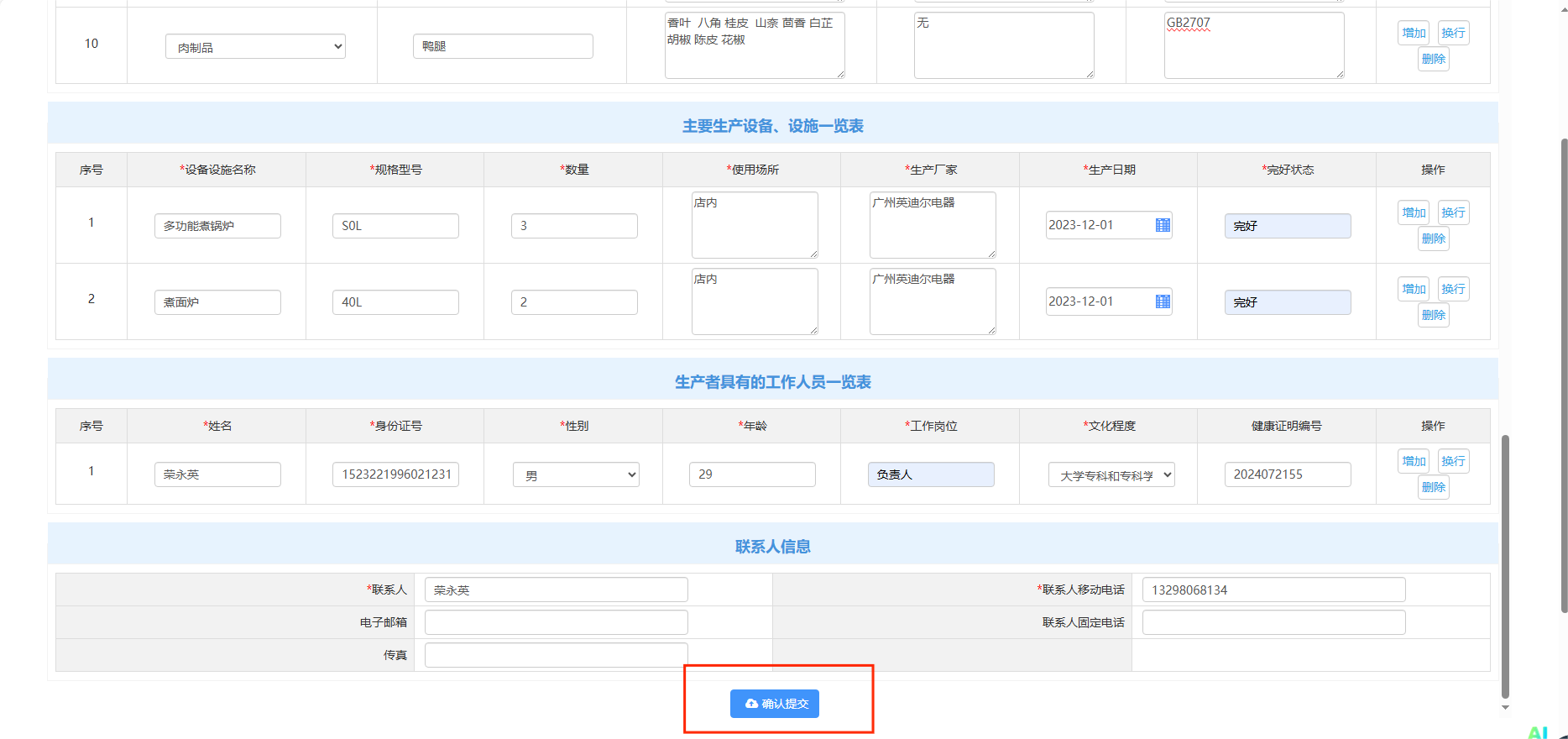Select the 传真 fax input field
This screenshot has width=1568, height=739.
tap(556, 655)
